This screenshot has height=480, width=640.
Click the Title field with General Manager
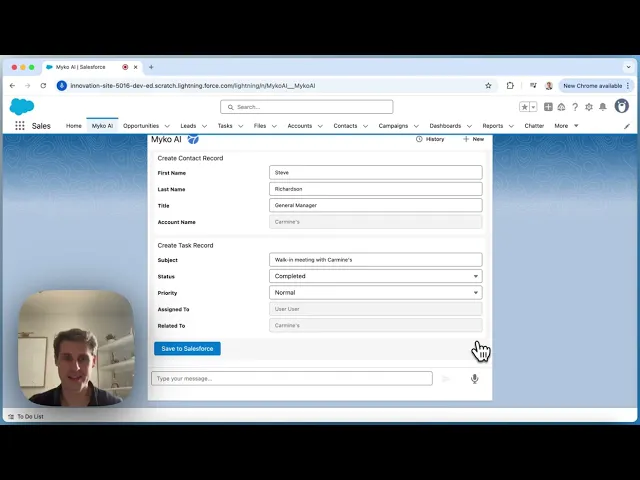coord(376,205)
